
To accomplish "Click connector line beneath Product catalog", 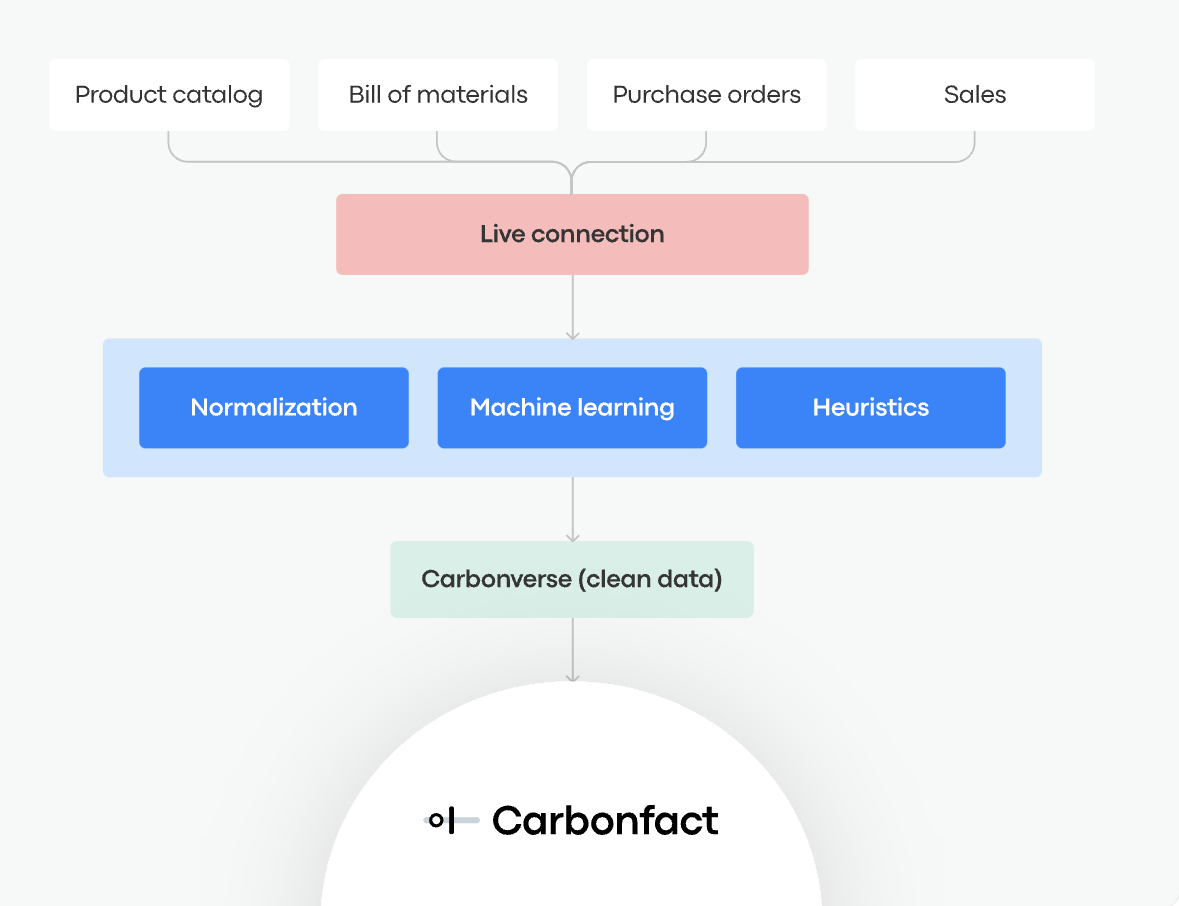I will [169, 145].
